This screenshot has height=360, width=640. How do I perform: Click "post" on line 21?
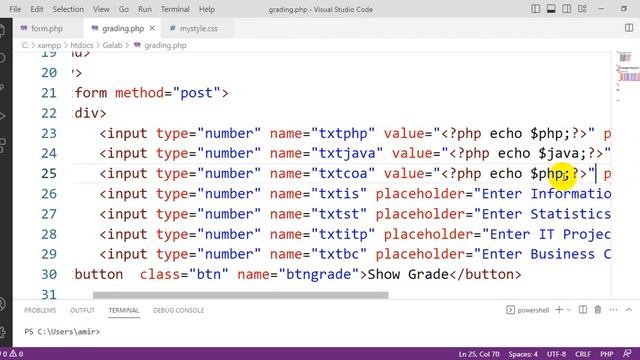click(196, 93)
